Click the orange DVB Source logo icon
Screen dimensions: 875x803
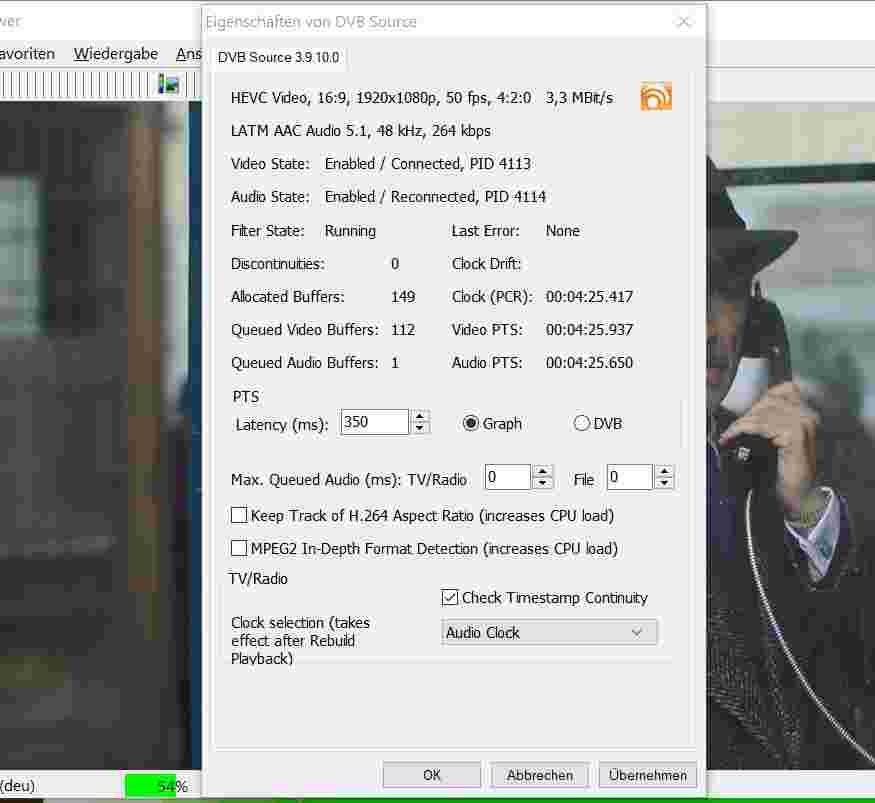point(656,97)
